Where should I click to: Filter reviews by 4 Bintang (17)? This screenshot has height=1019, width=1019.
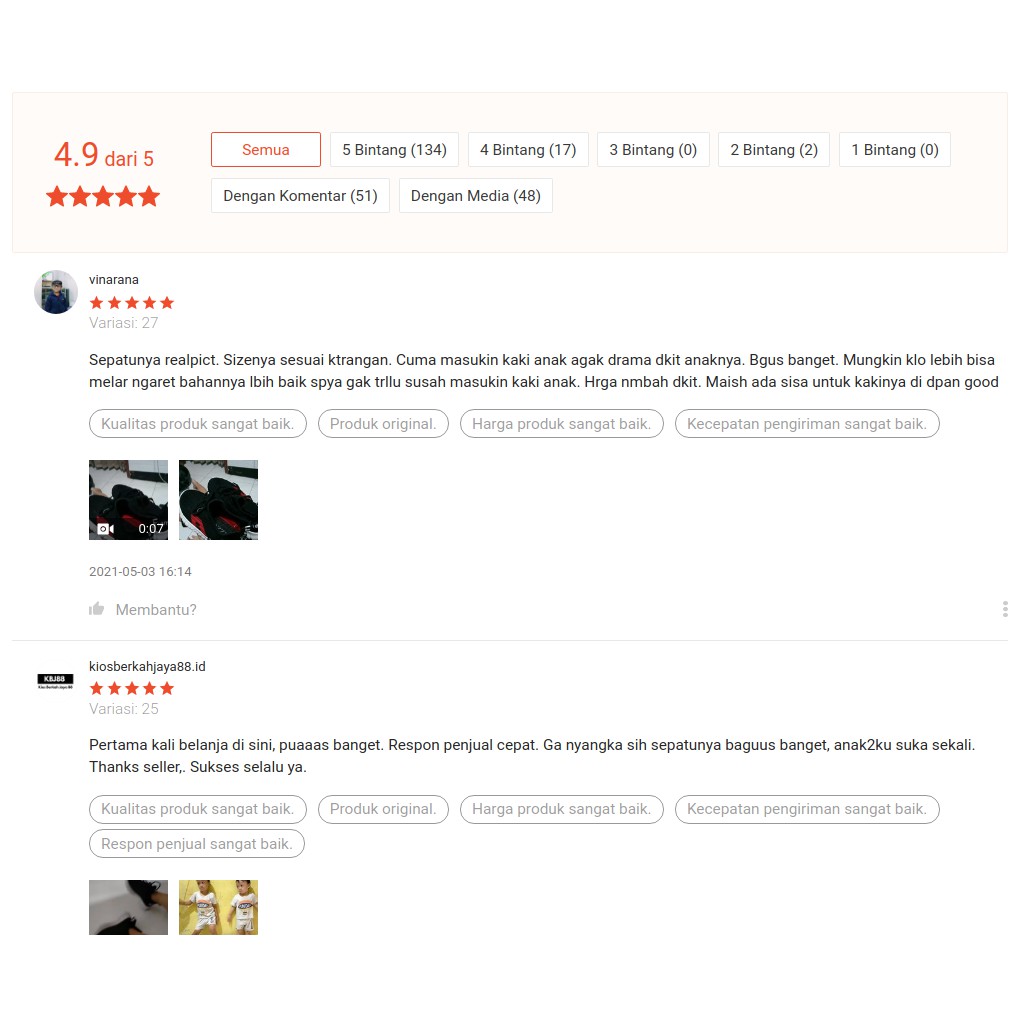tap(528, 149)
